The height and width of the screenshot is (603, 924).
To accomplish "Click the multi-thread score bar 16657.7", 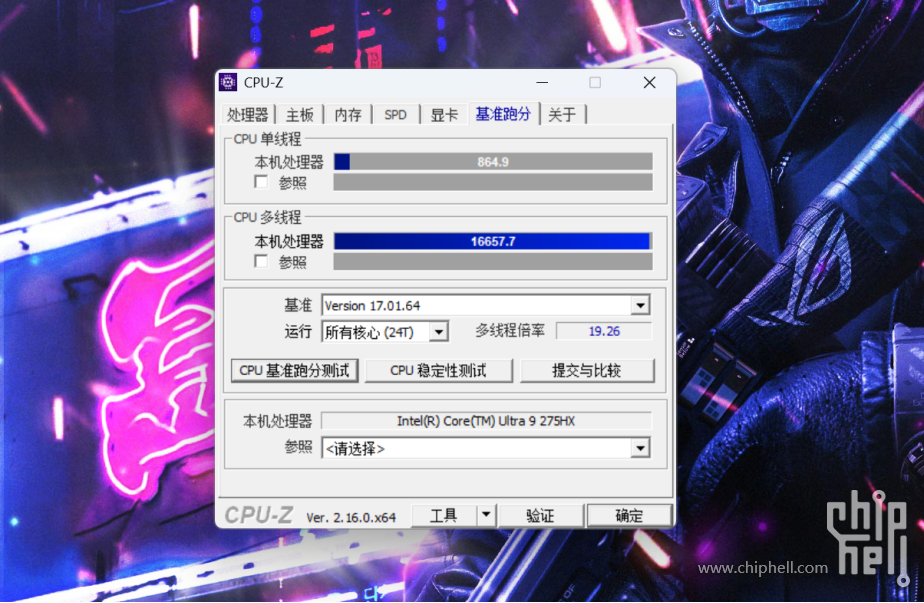I will pos(493,241).
